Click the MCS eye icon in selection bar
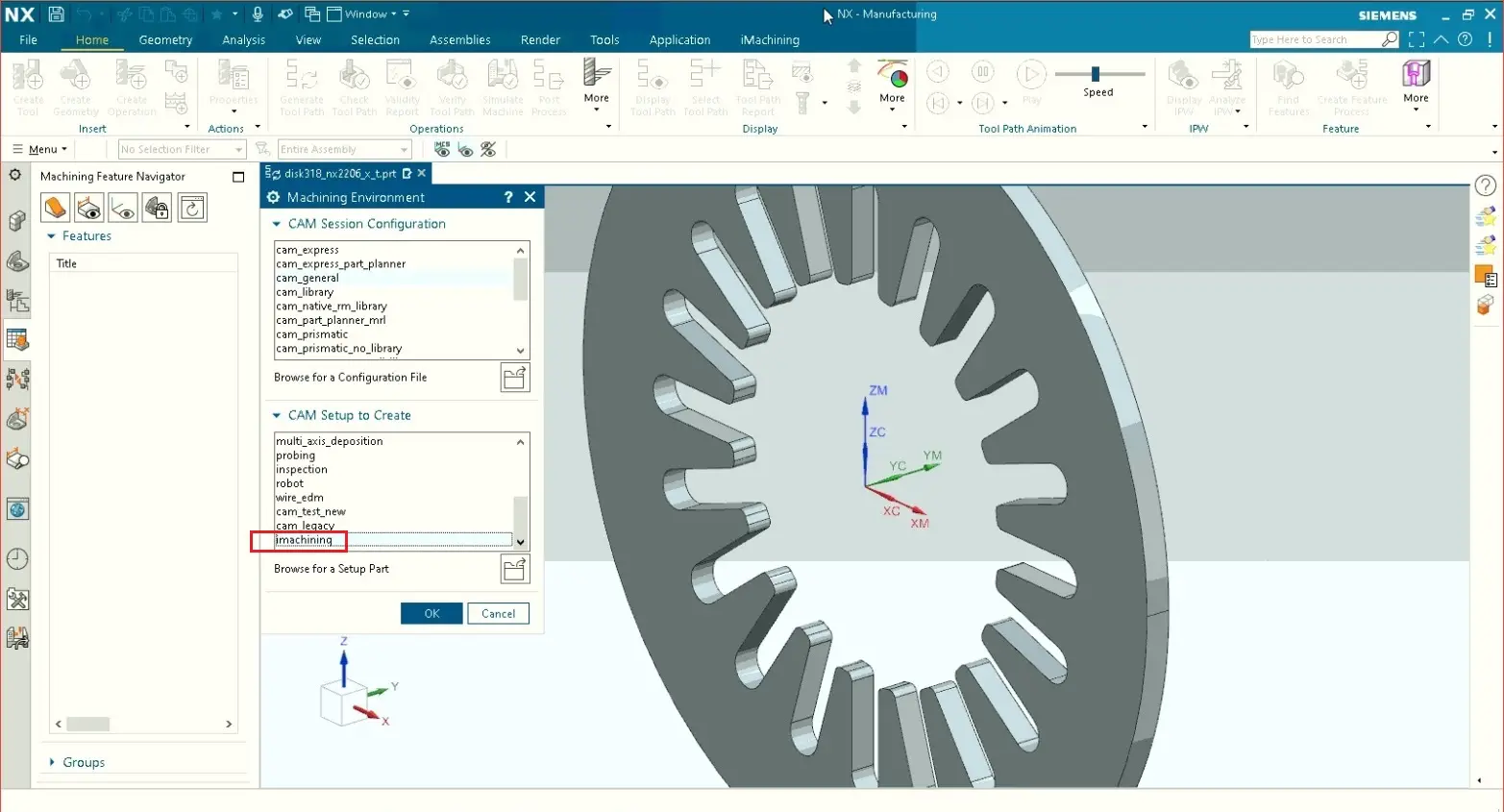 442,149
